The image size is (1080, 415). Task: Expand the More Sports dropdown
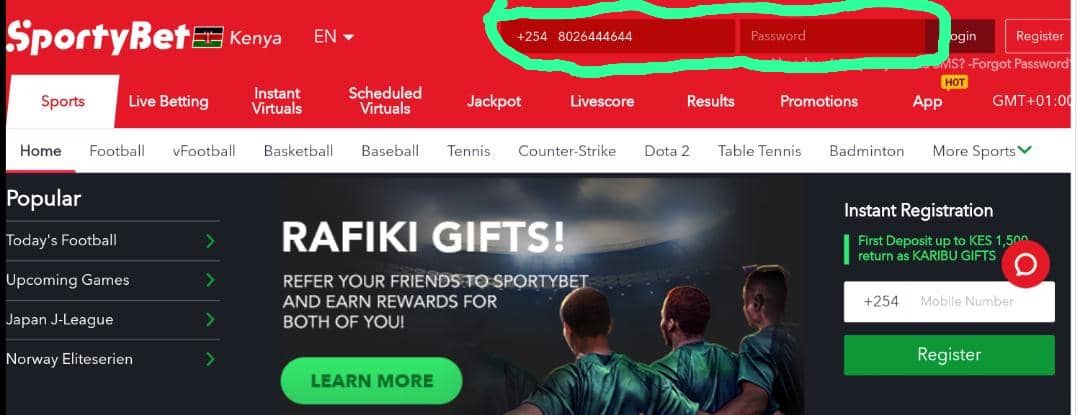(x=982, y=151)
